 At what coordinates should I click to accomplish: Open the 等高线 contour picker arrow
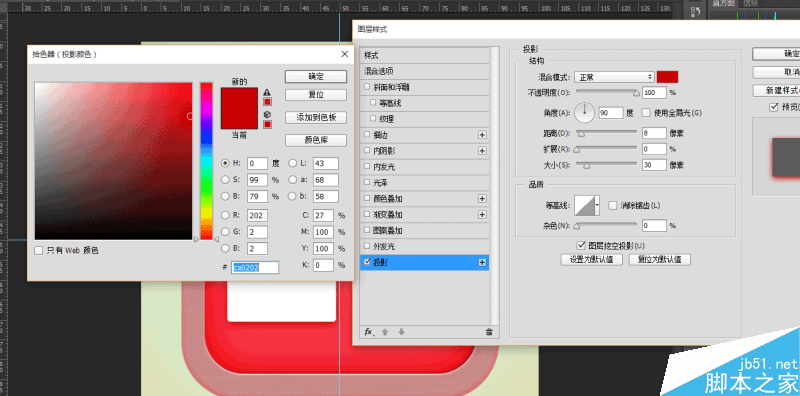(x=597, y=205)
